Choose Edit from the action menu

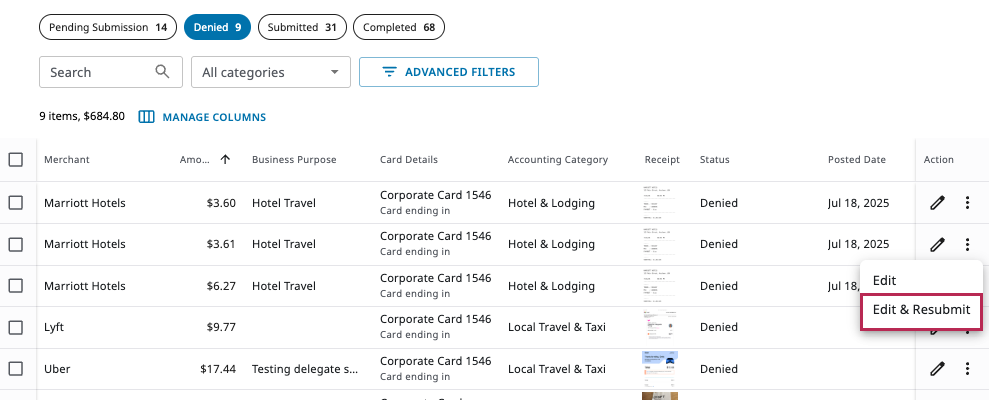885,280
